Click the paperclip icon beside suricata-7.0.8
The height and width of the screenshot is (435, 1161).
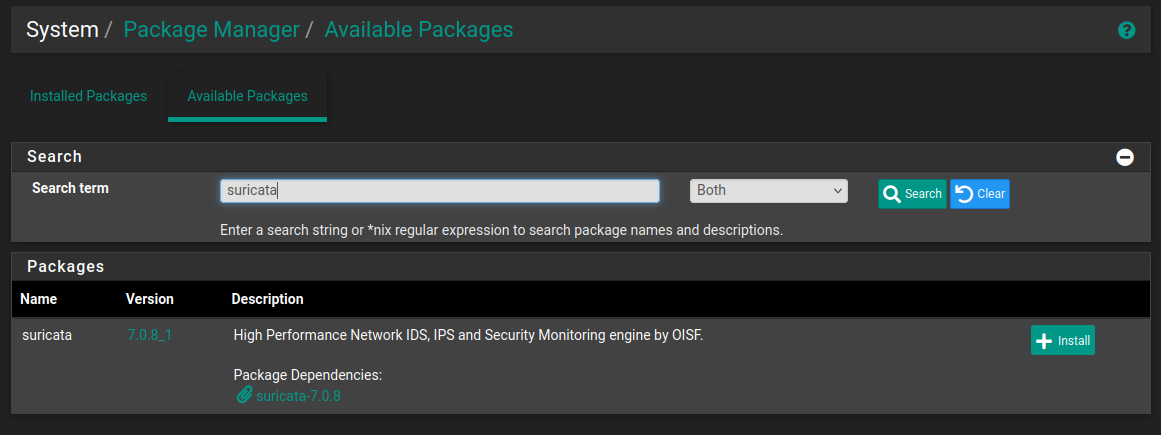click(244, 395)
